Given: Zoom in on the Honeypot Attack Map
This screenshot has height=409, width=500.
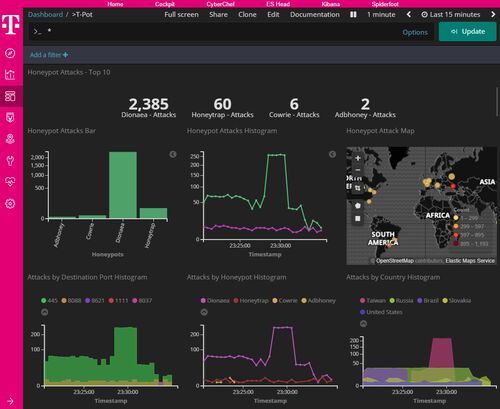Looking at the screenshot, I should coord(358,158).
